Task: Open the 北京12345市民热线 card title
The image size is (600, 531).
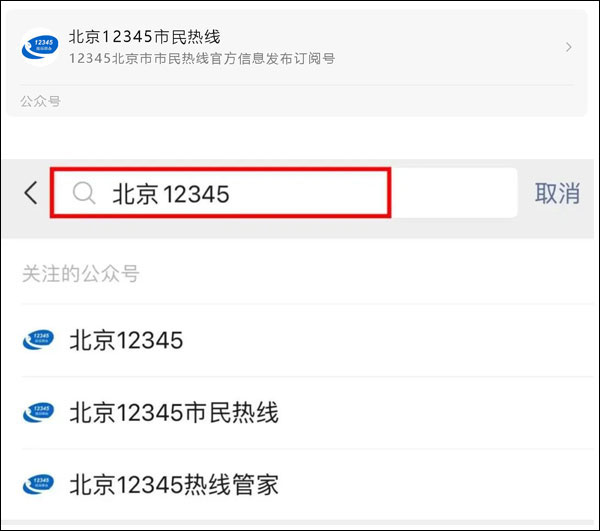Action: (151, 37)
